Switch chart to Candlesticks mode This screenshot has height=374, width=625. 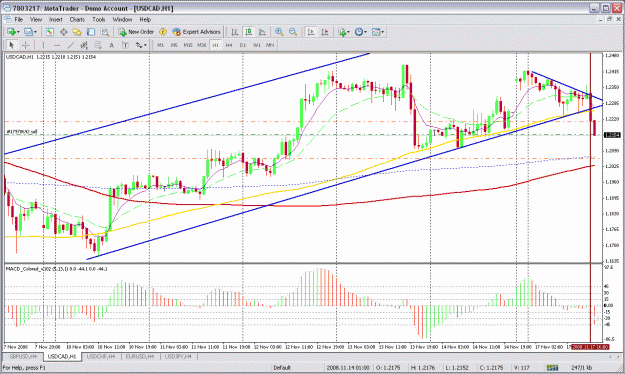point(248,32)
